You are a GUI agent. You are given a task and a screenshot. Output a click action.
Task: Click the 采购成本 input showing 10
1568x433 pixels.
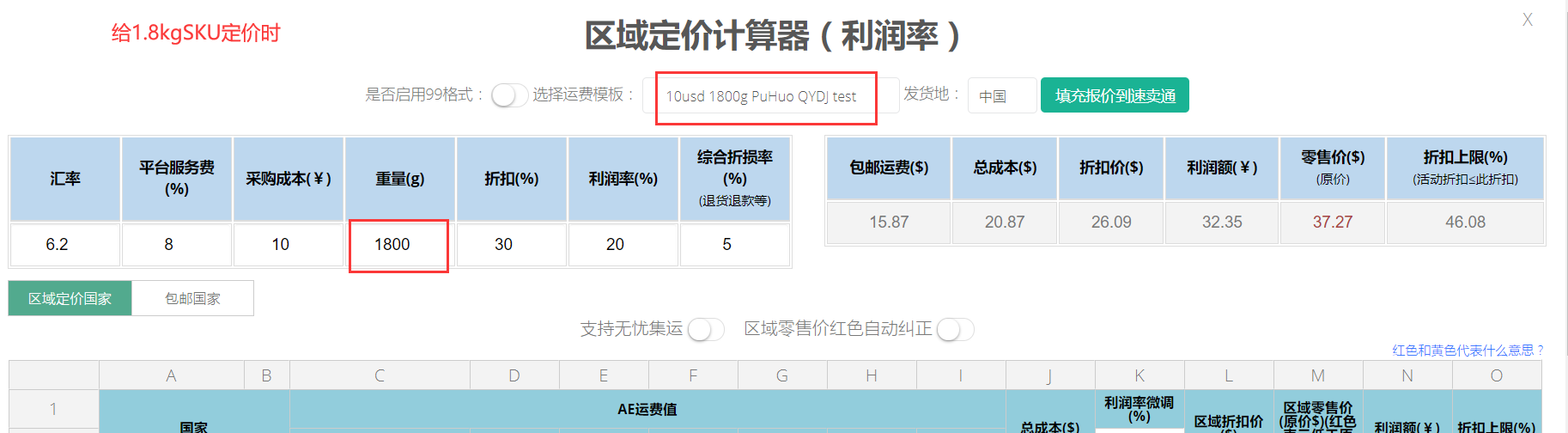click(x=289, y=245)
